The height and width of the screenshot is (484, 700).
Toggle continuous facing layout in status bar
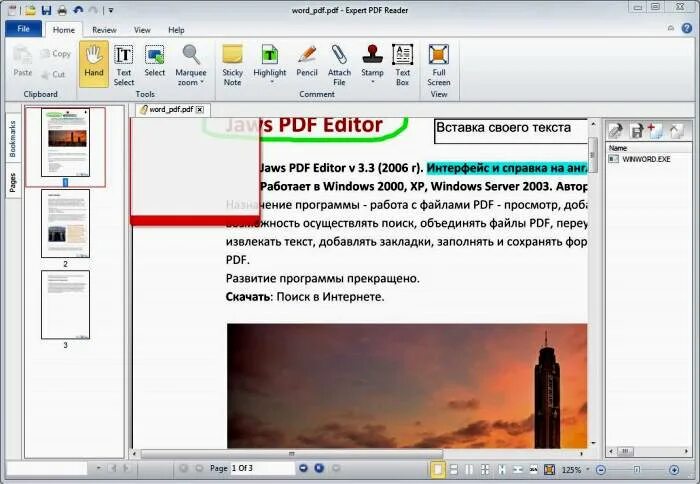pos(485,469)
